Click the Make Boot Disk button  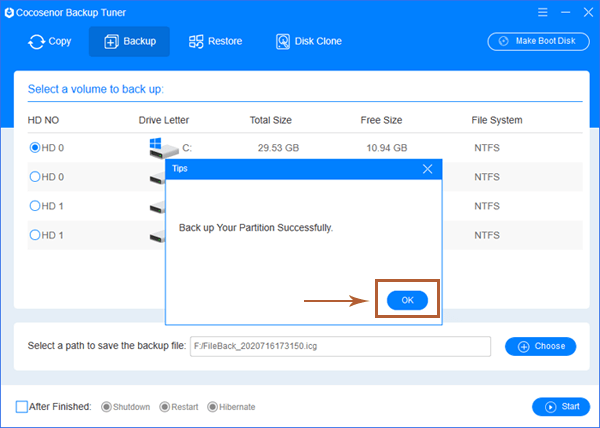click(x=538, y=41)
